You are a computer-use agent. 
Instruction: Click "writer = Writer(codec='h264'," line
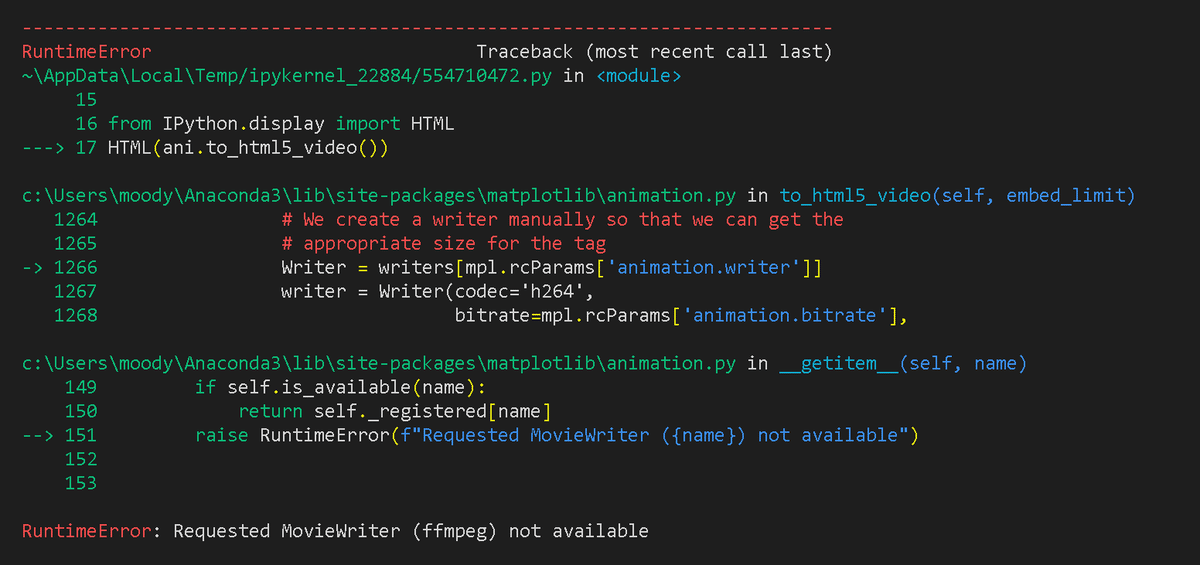(x=437, y=291)
